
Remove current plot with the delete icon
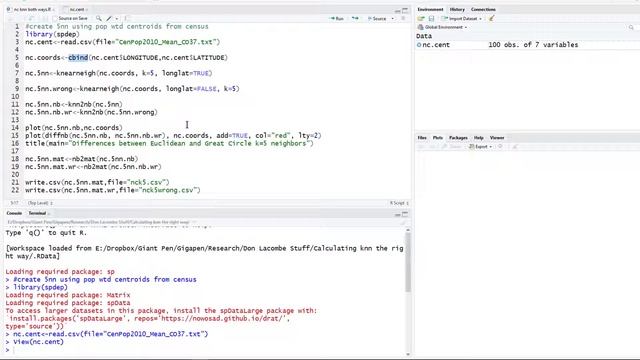(501, 147)
